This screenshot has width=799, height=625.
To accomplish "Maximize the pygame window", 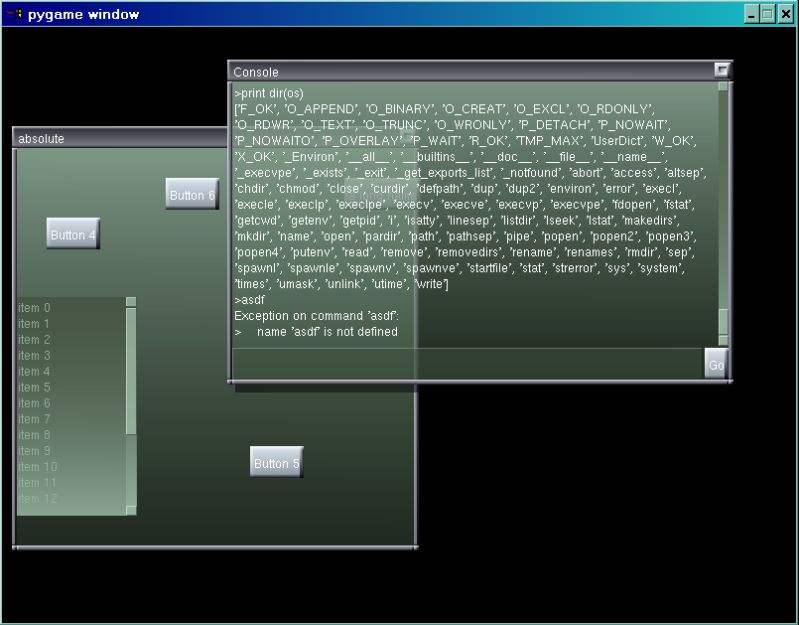I will [767, 14].
